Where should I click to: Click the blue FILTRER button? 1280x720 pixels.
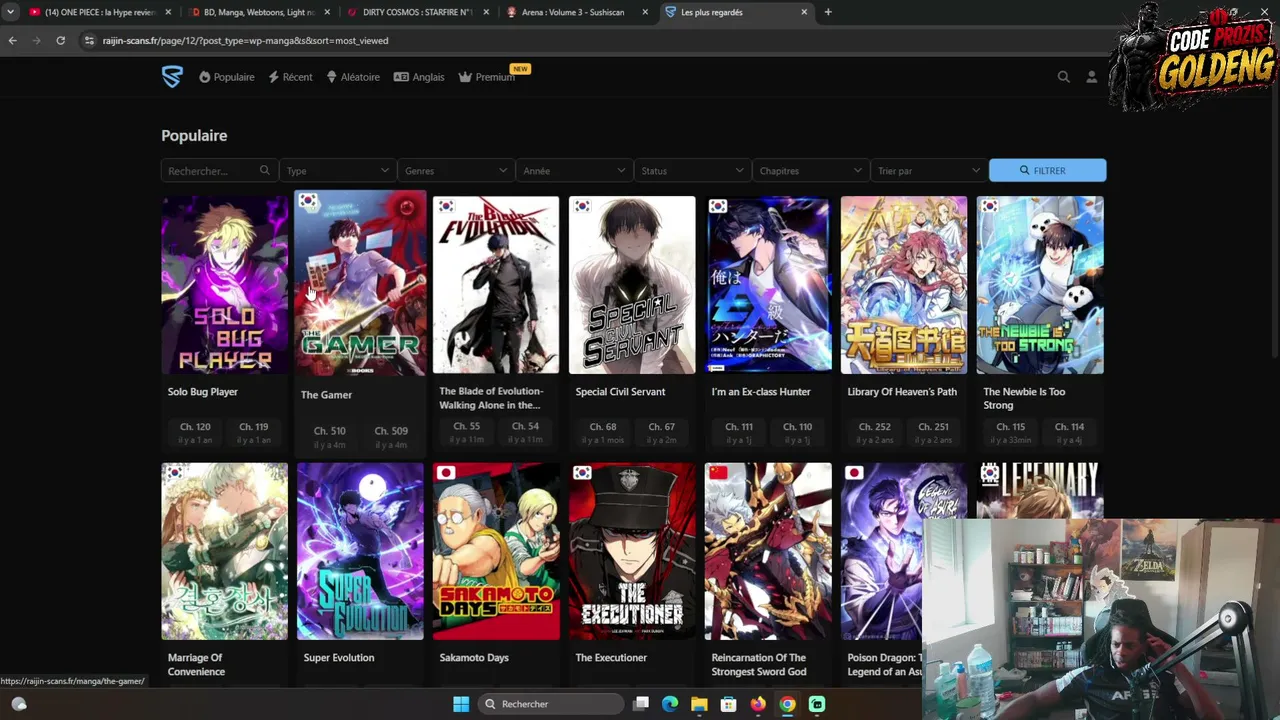[1048, 171]
